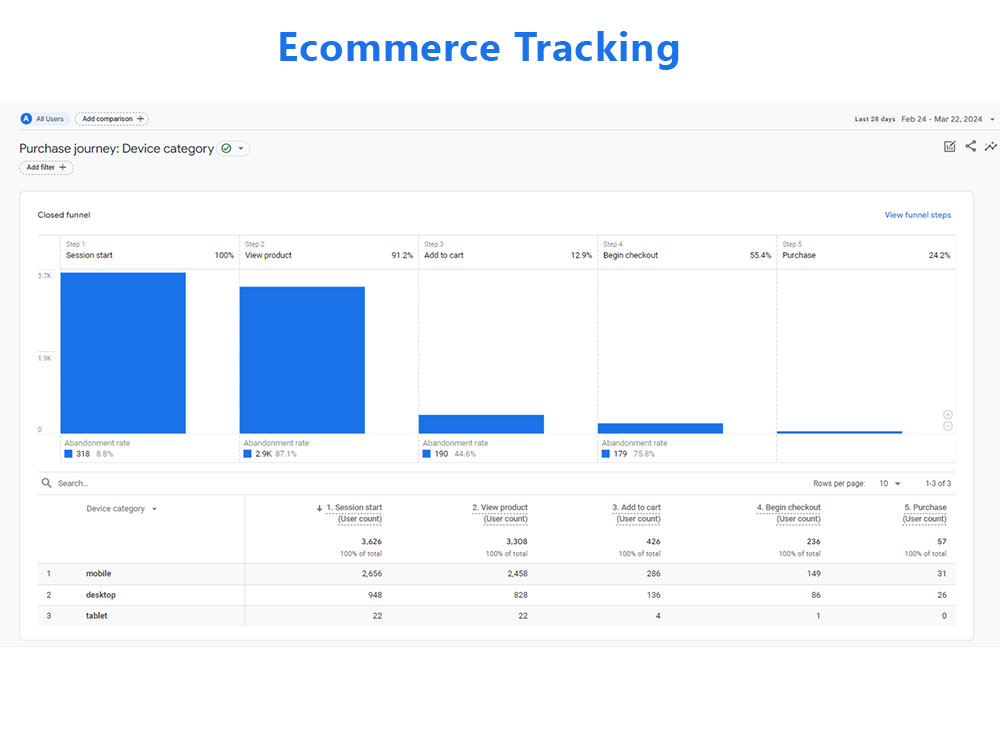Click mobile purchase value 31

942,574
